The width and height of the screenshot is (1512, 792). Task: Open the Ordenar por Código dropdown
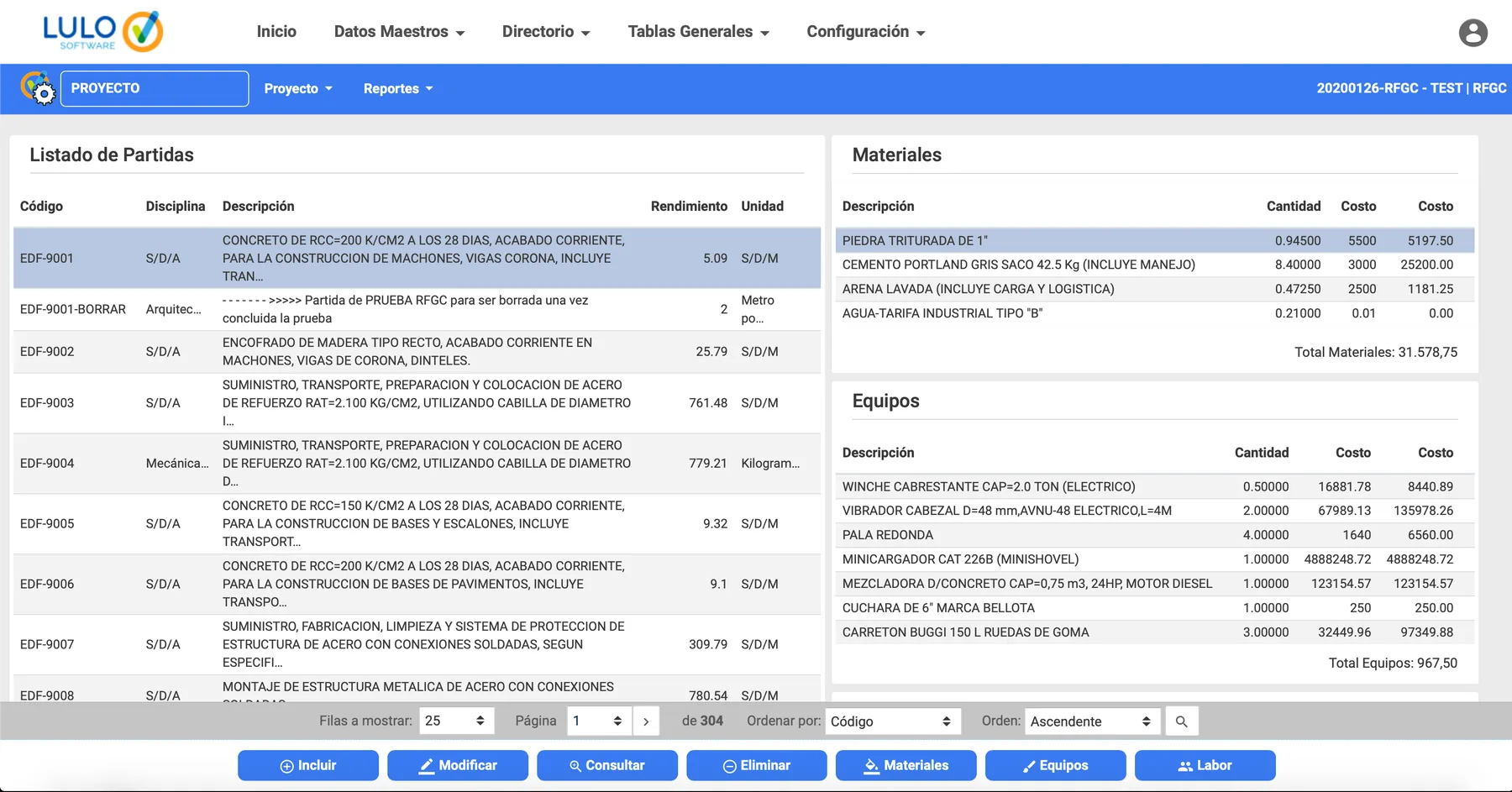[x=892, y=721]
